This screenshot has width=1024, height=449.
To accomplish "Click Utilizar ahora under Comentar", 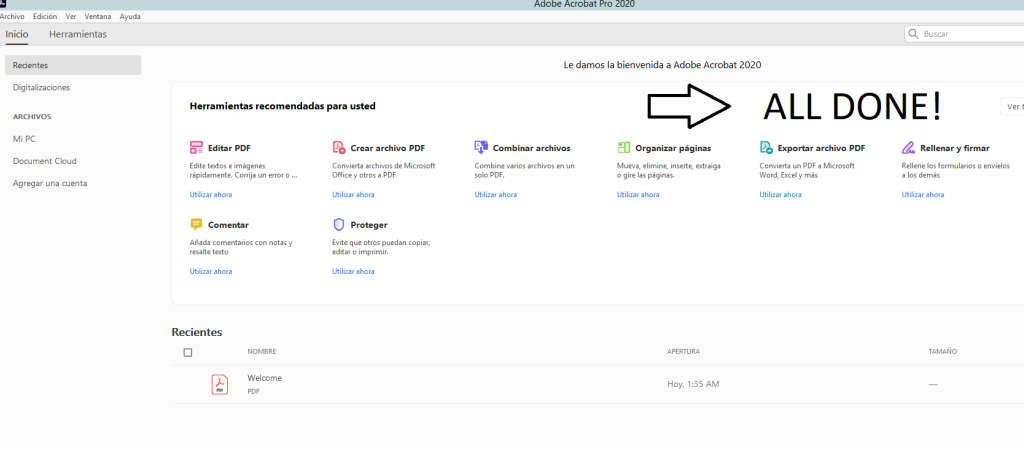I will (211, 271).
